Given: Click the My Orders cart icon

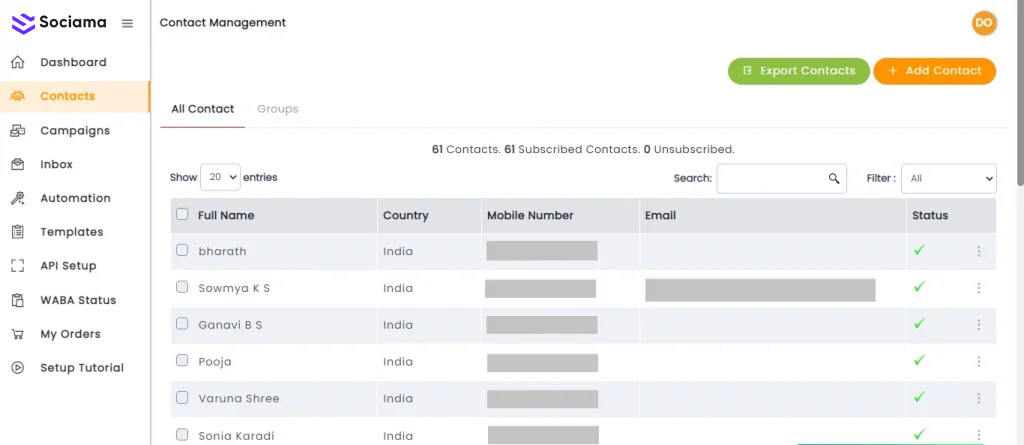Looking at the screenshot, I should click(18, 334).
